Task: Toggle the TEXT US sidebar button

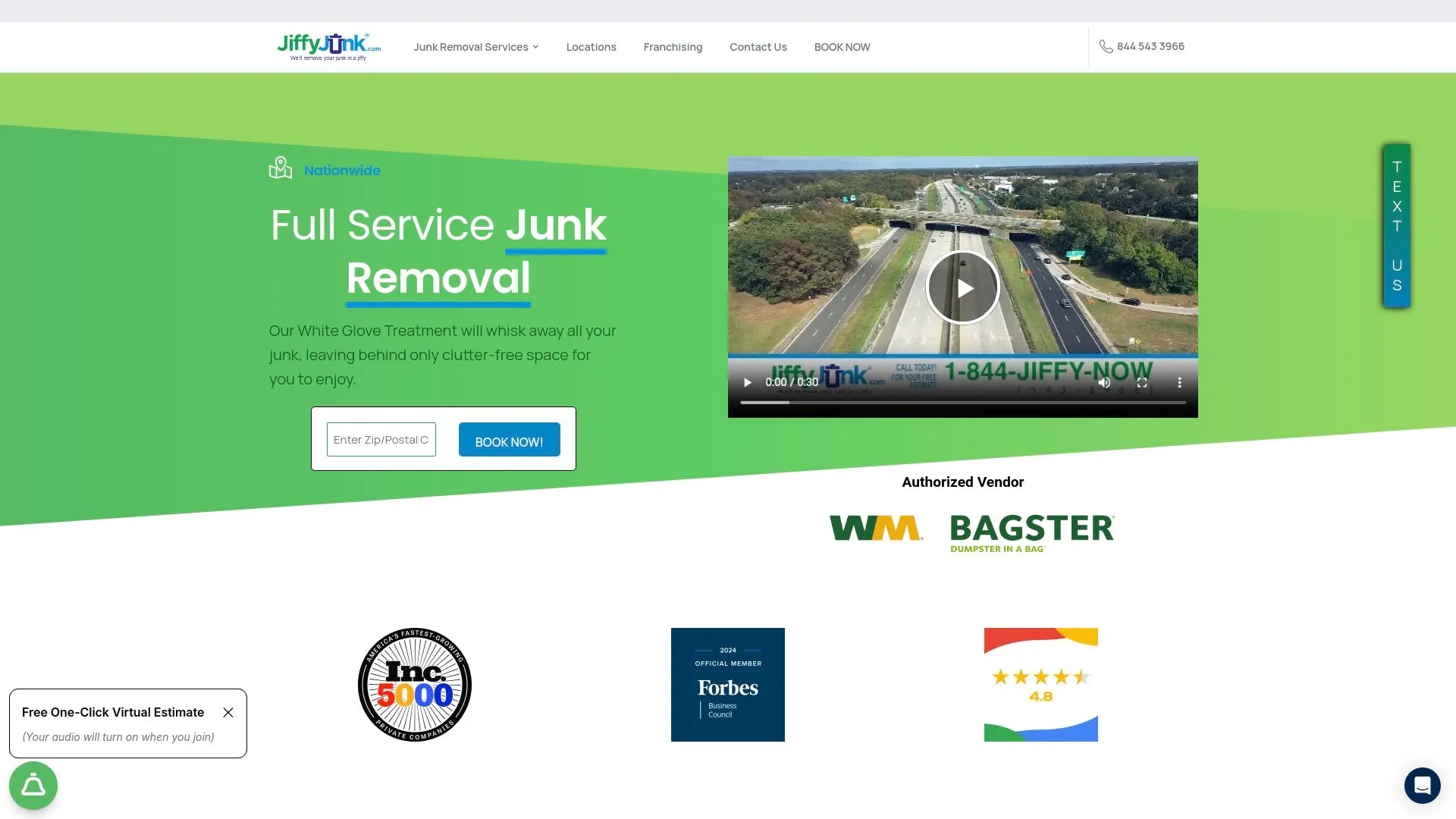Action: click(1395, 226)
